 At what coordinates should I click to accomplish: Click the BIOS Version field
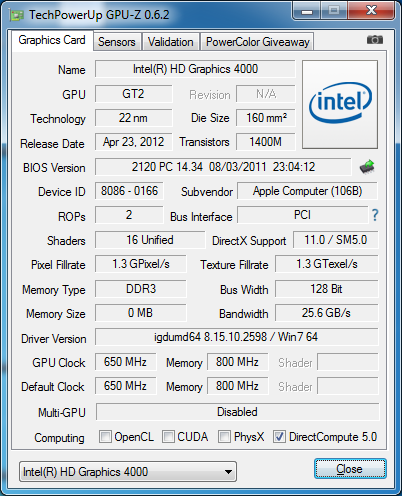pyautogui.click(x=223, y=167)
